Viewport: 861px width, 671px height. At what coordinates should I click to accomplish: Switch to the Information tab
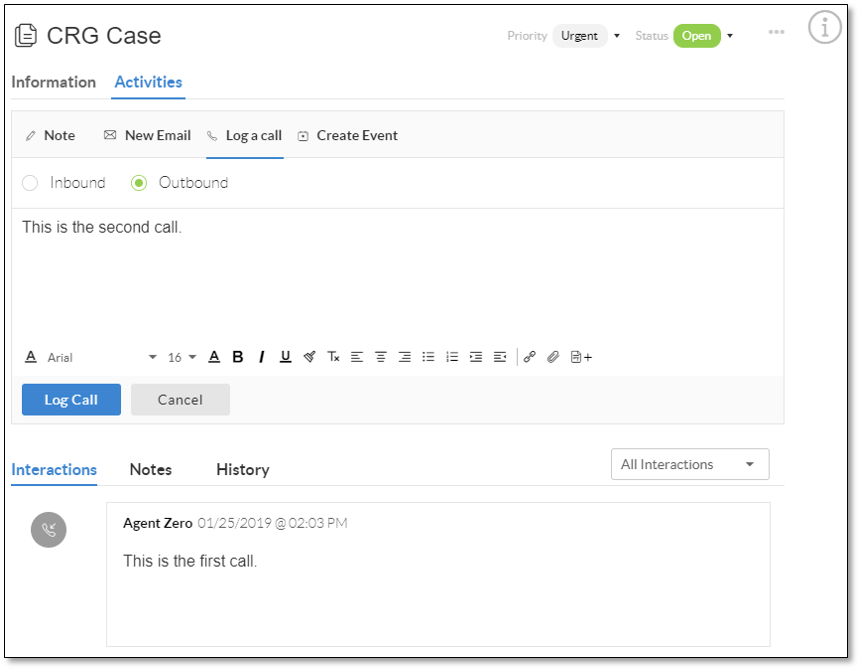click(54, 82)
